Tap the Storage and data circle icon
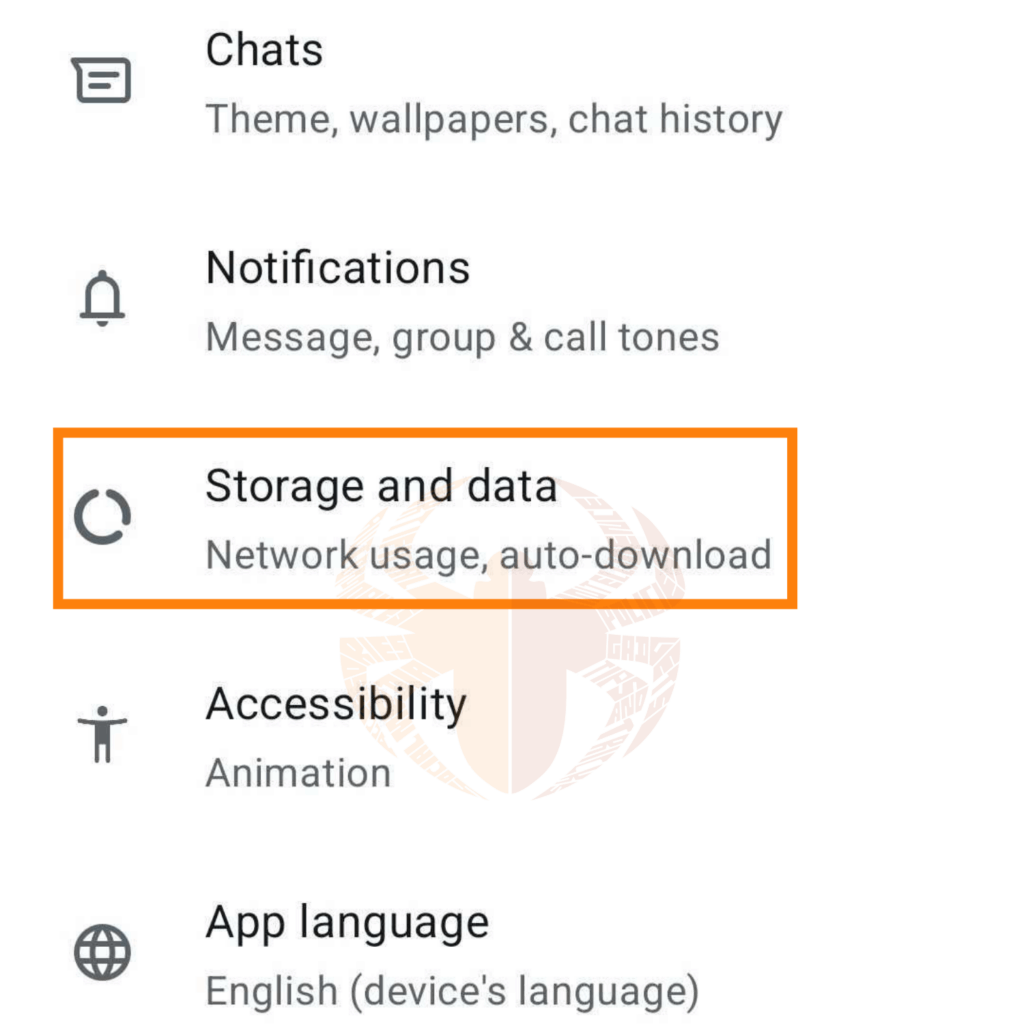Viewport: 1024px width, 1024px height. pos(103,516)
